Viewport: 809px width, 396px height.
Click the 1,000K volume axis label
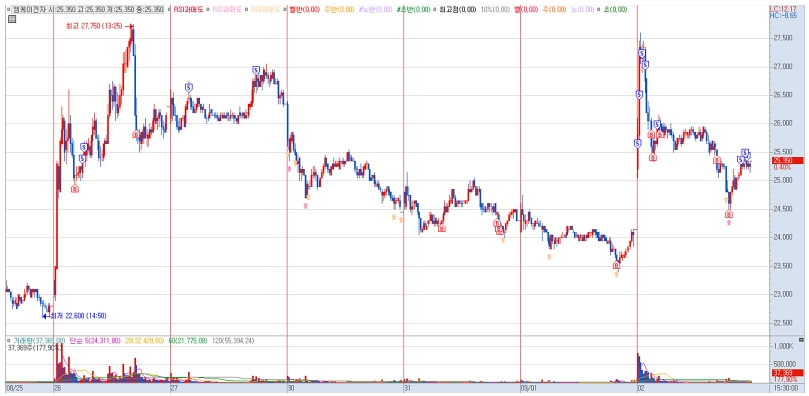[784, 346]
